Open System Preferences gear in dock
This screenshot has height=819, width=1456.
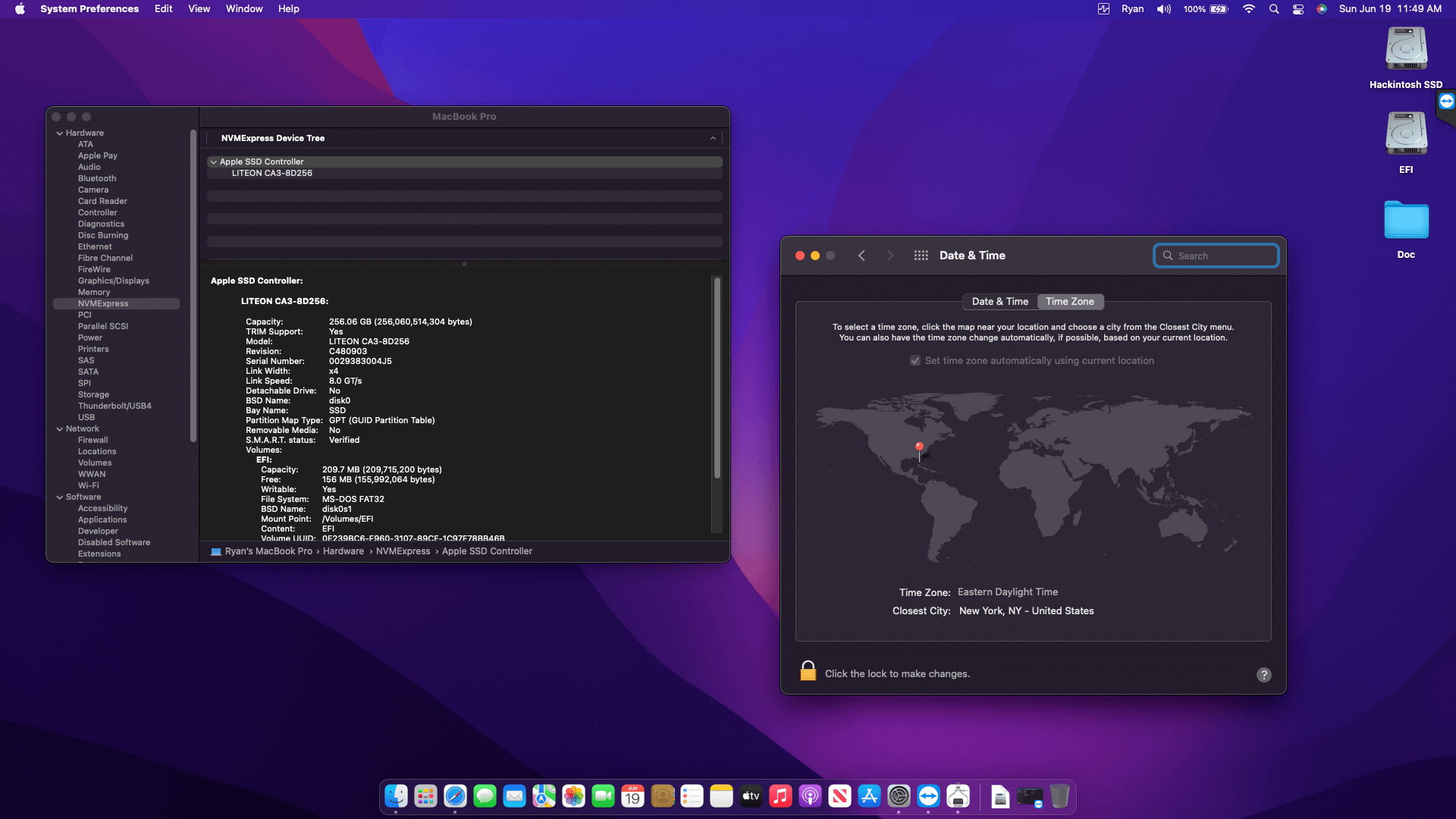899,796
